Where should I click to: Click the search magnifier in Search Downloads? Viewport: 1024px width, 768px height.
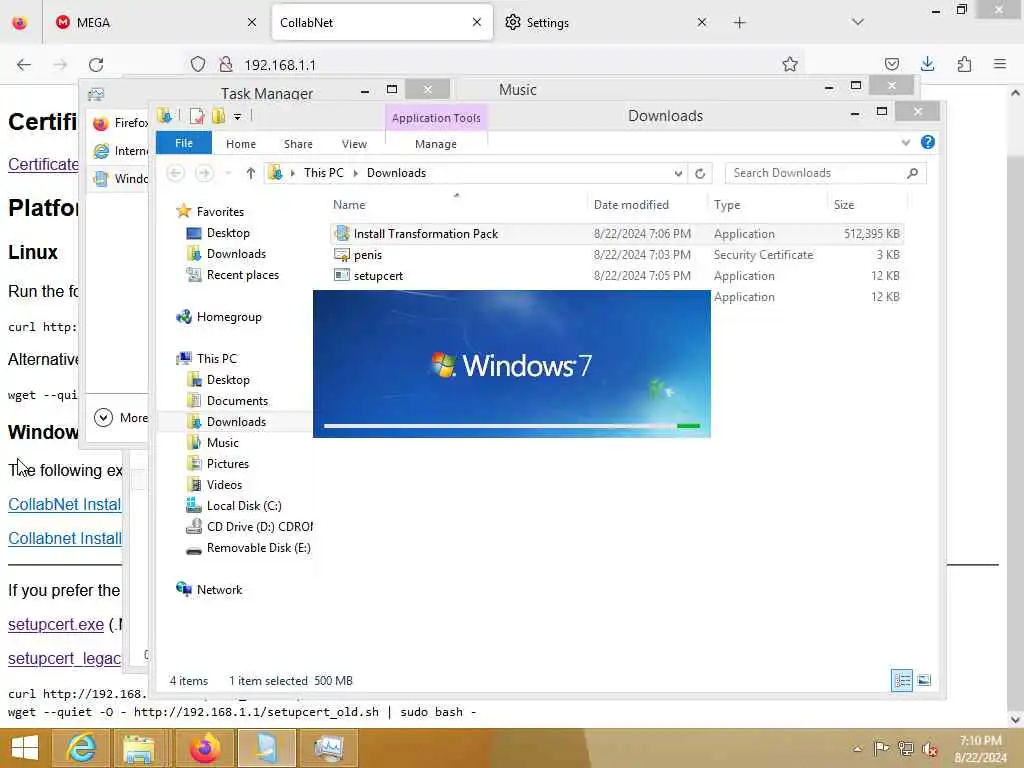pyautogui.click(x=912, y=173)
